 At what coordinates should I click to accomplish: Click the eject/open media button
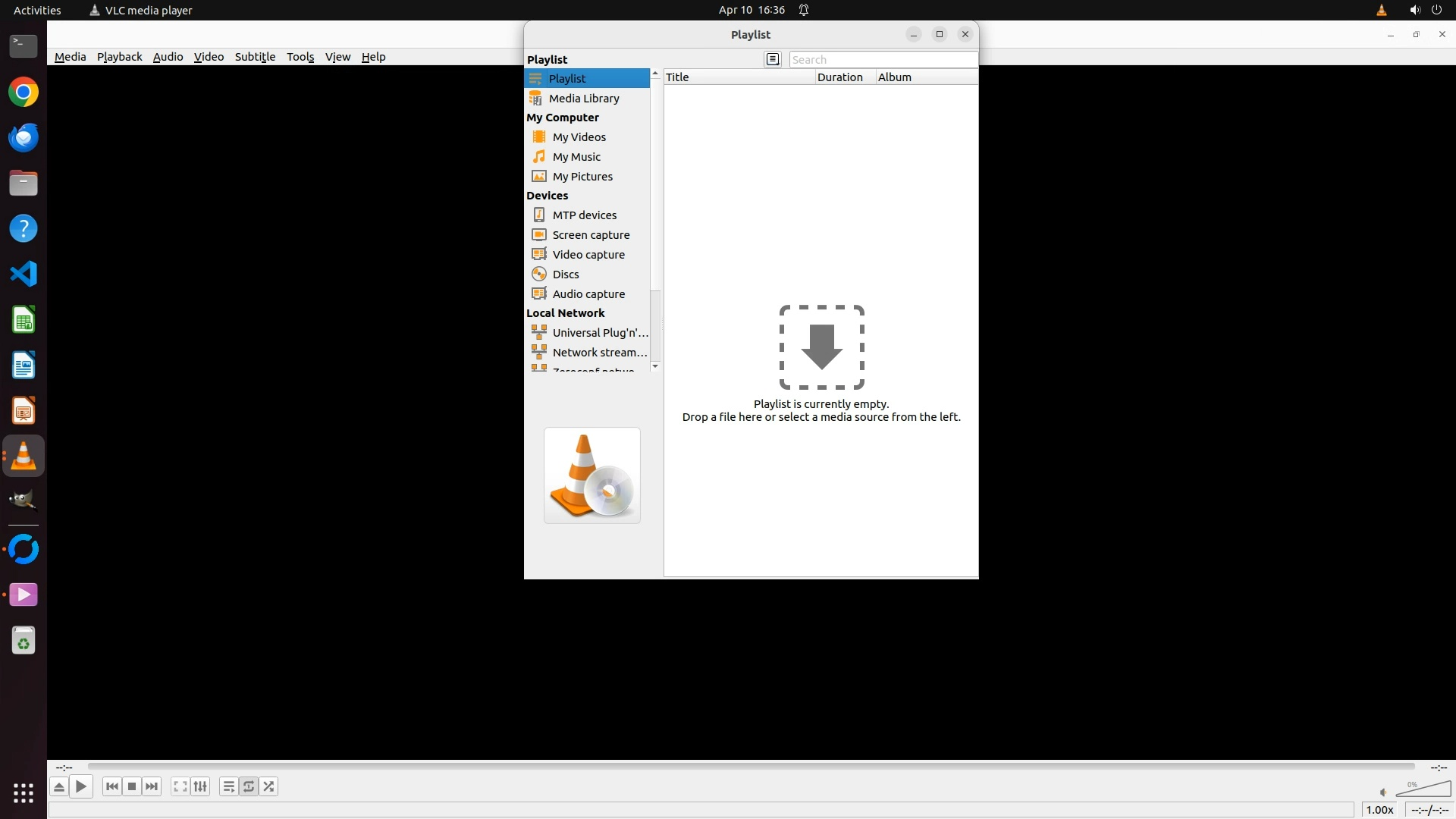click(x=58, y=786)
